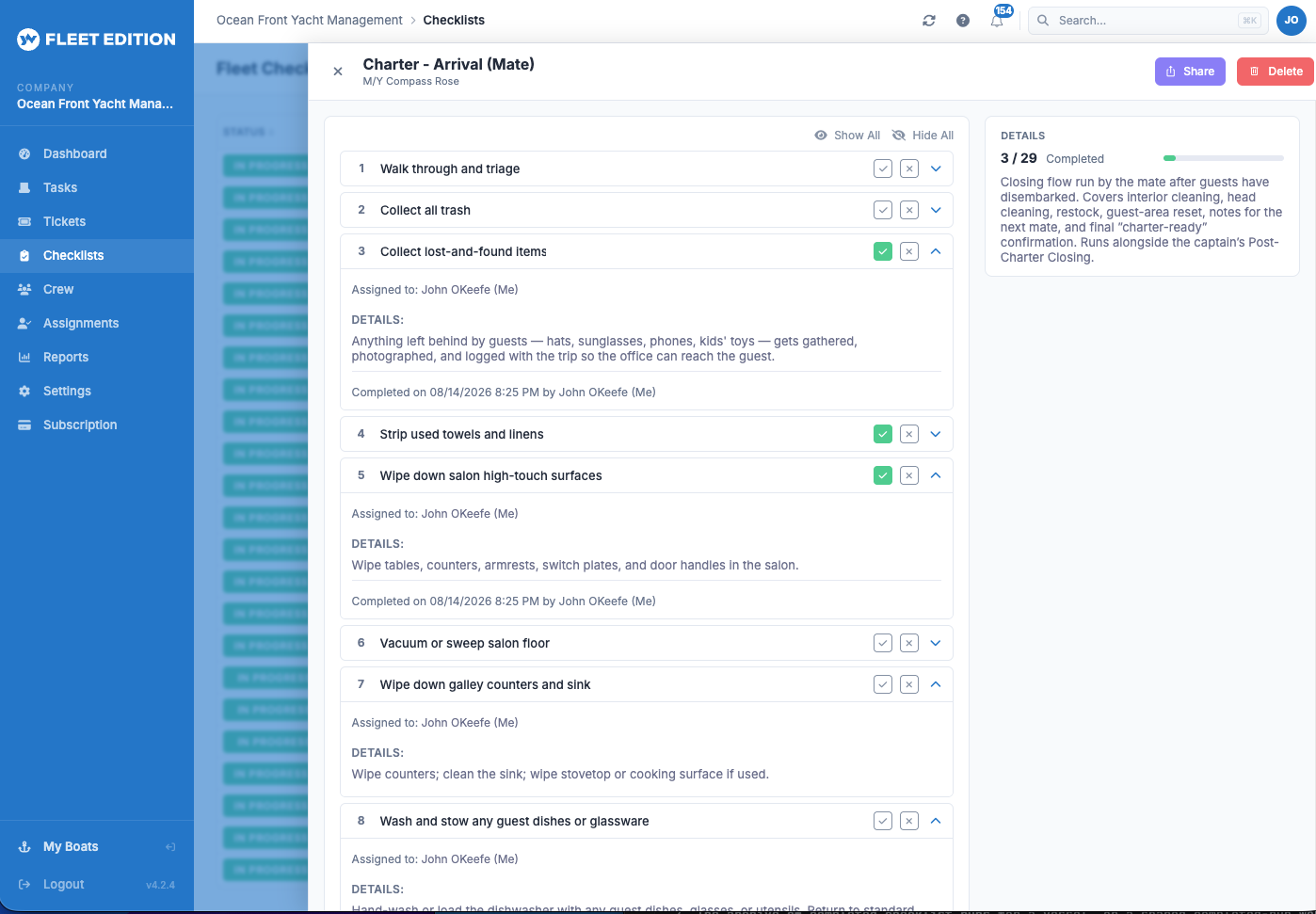
Task: Click the checklist completion progress bar
Action: [1224, 158]
